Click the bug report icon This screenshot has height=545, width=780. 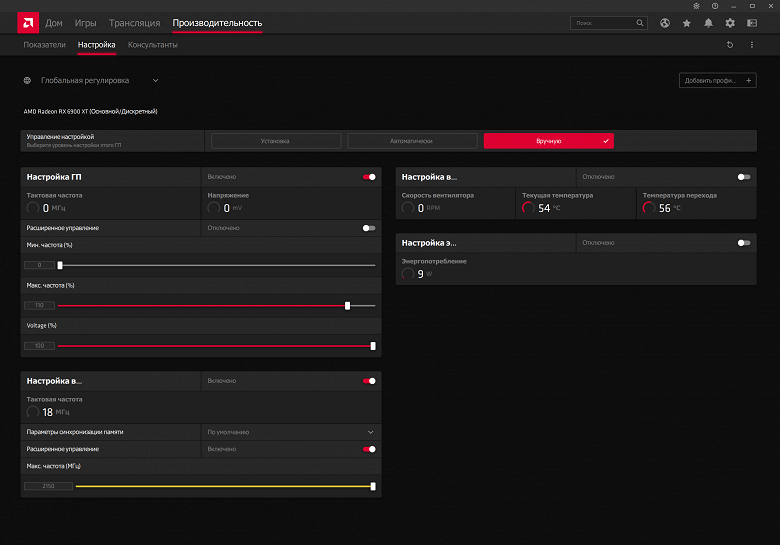point(696,6)
